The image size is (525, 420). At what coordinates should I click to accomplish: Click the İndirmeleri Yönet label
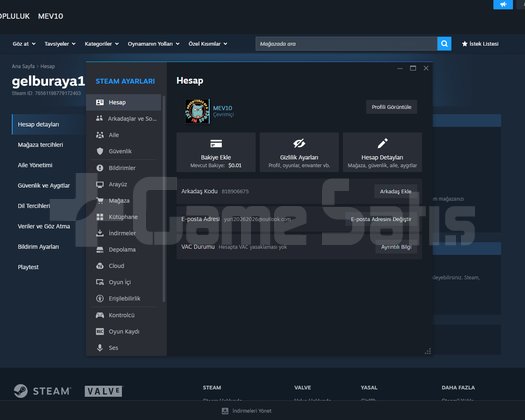tap(252, 411)
